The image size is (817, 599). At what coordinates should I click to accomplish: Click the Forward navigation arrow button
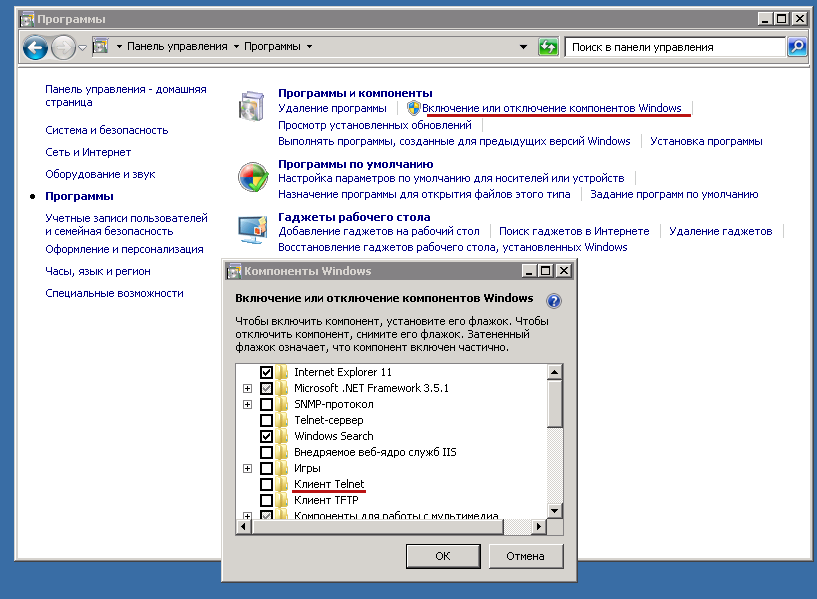pos(63,48)
